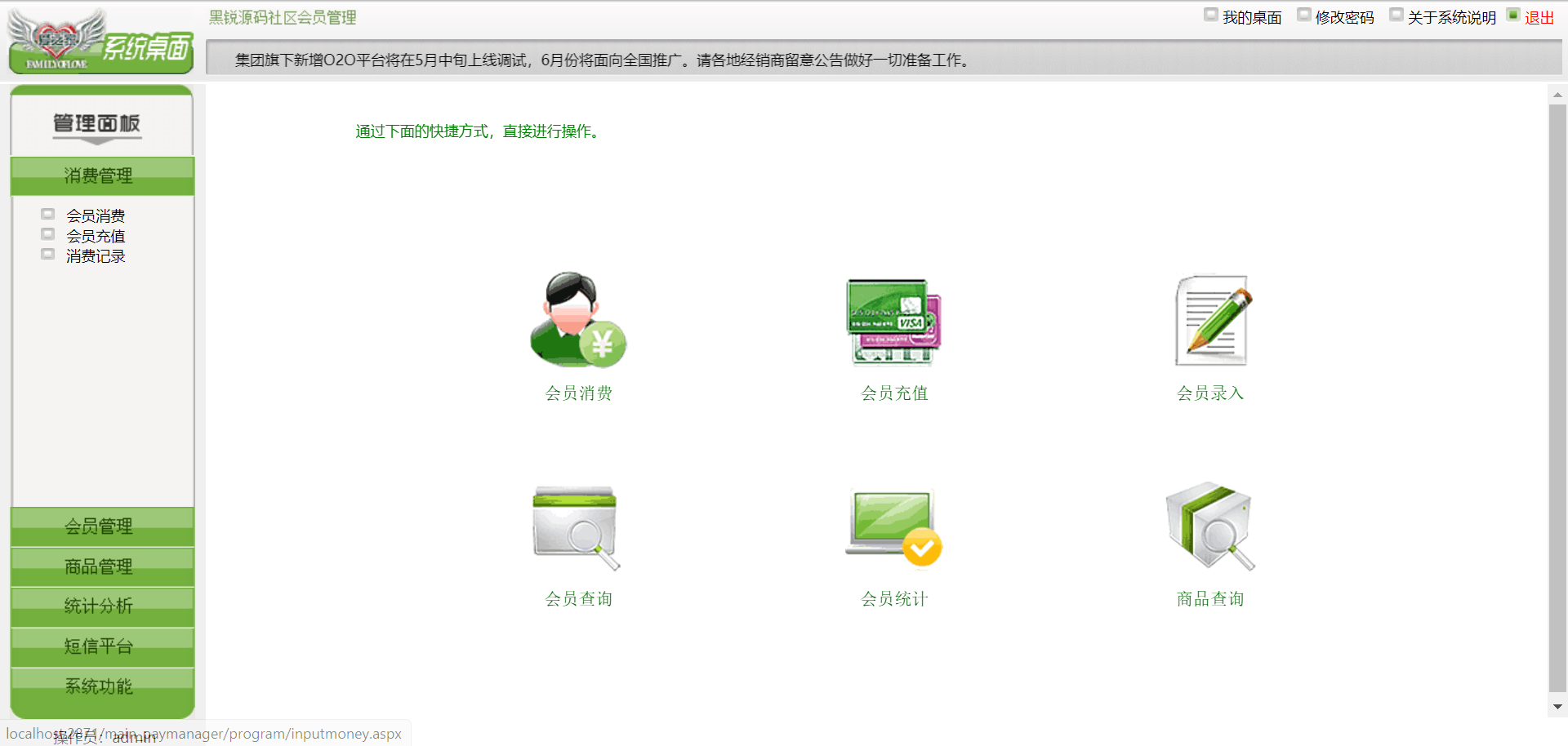Click the green icon beside 退出
This screenshot has height=746, width=1568.
[1513, 15]
